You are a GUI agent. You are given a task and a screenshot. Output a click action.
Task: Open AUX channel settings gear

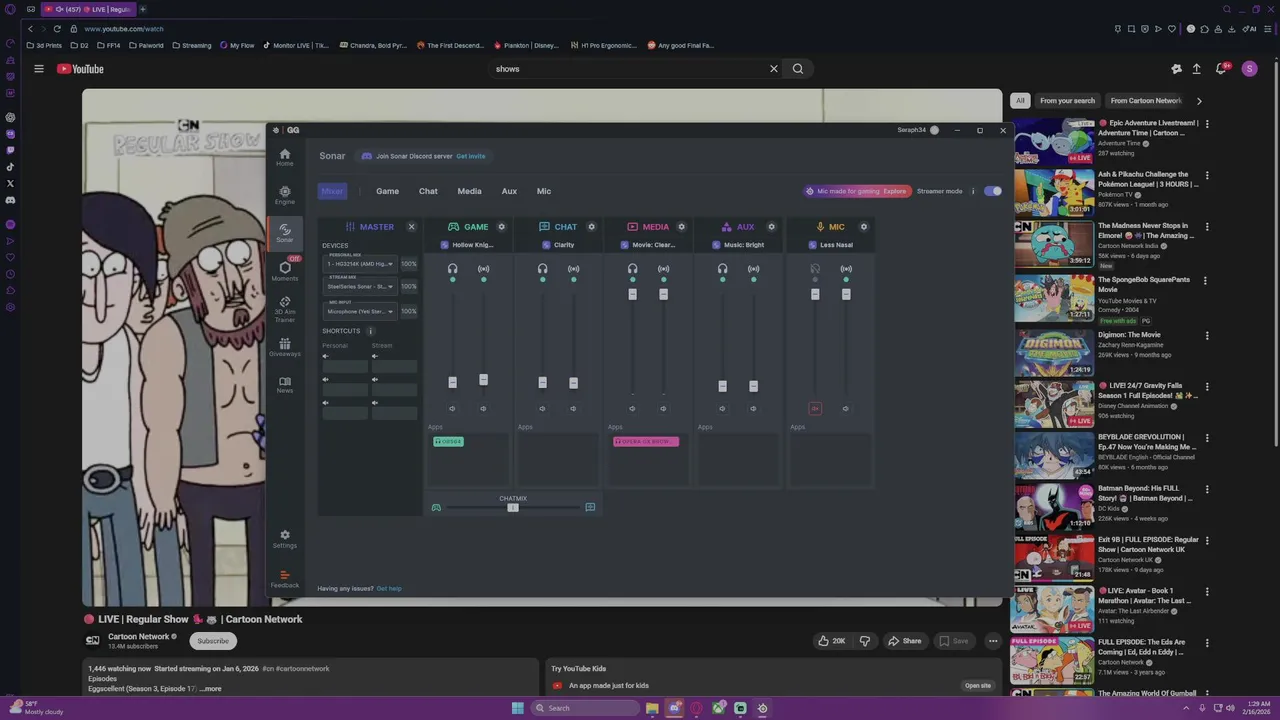coord(772,227)
